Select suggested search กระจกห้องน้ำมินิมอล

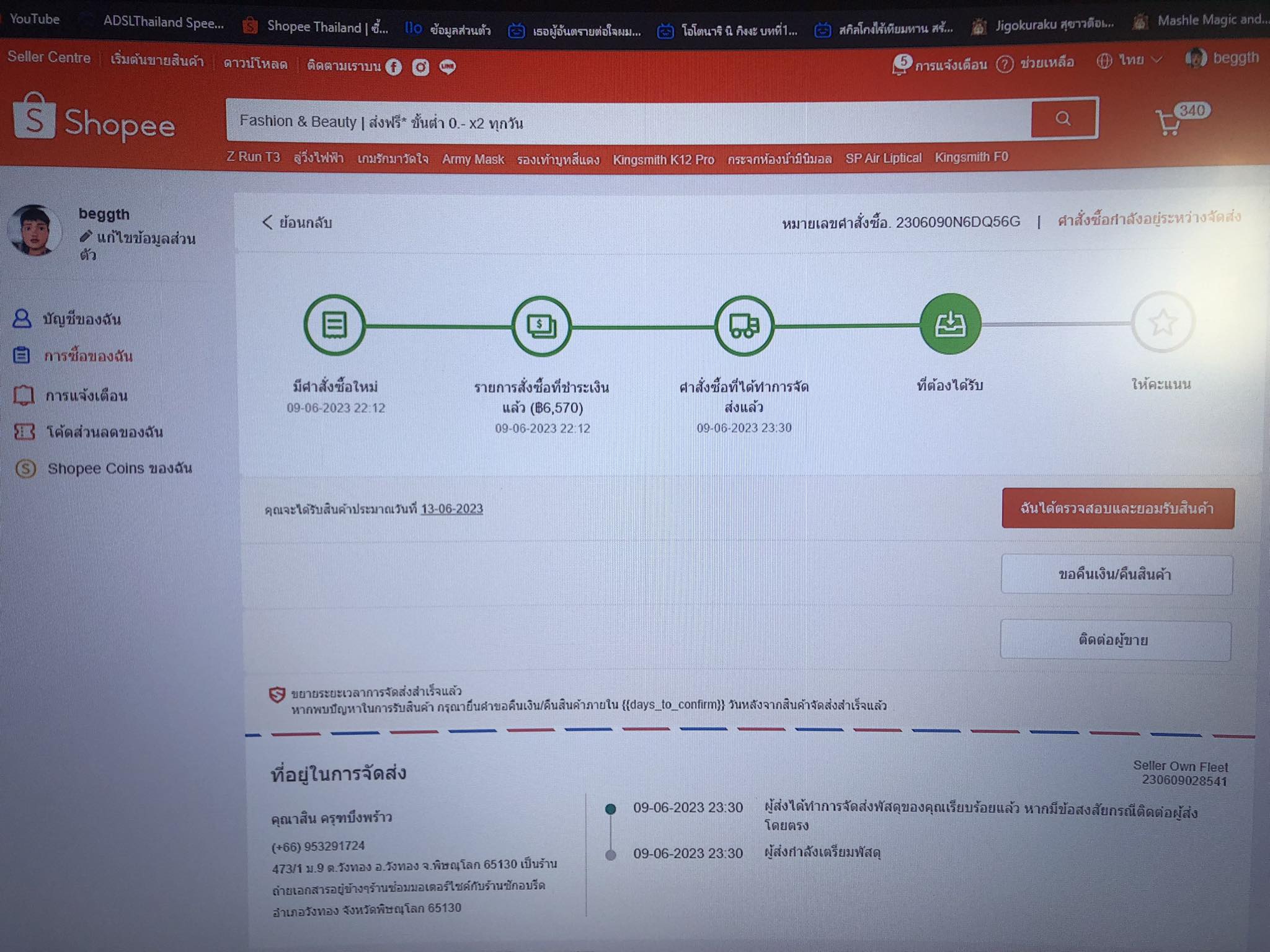click(x=779, y=159)
